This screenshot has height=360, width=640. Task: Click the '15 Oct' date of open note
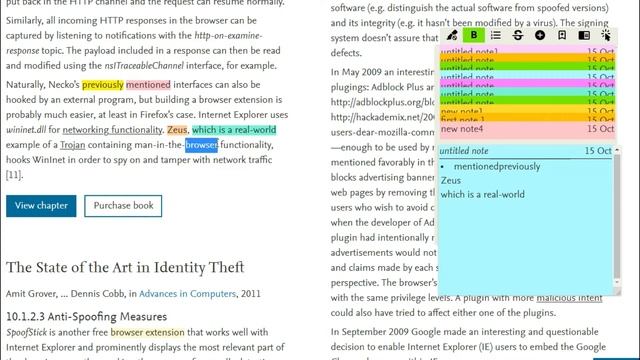coord(598,151)
